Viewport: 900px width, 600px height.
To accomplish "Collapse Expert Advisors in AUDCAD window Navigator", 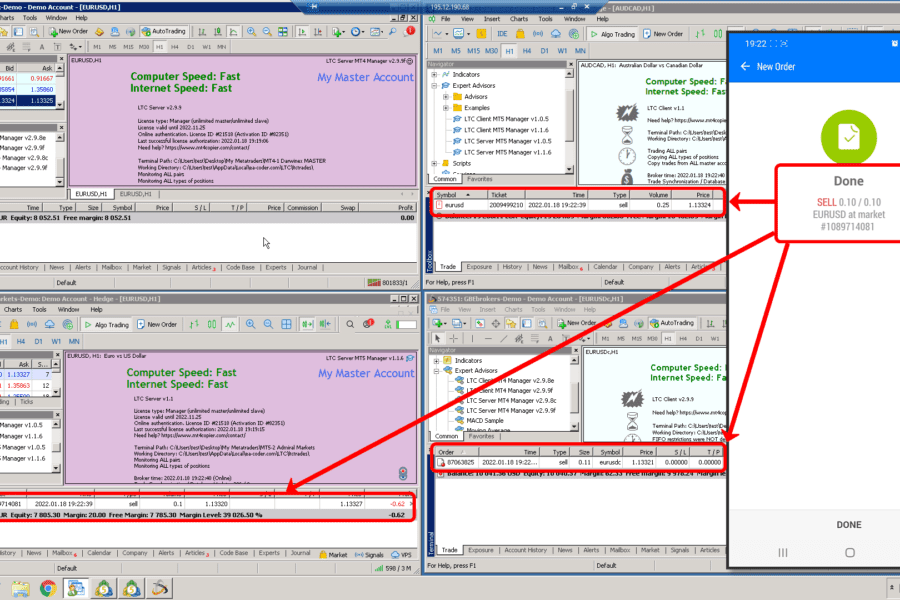I will click(x=435, y=86).
